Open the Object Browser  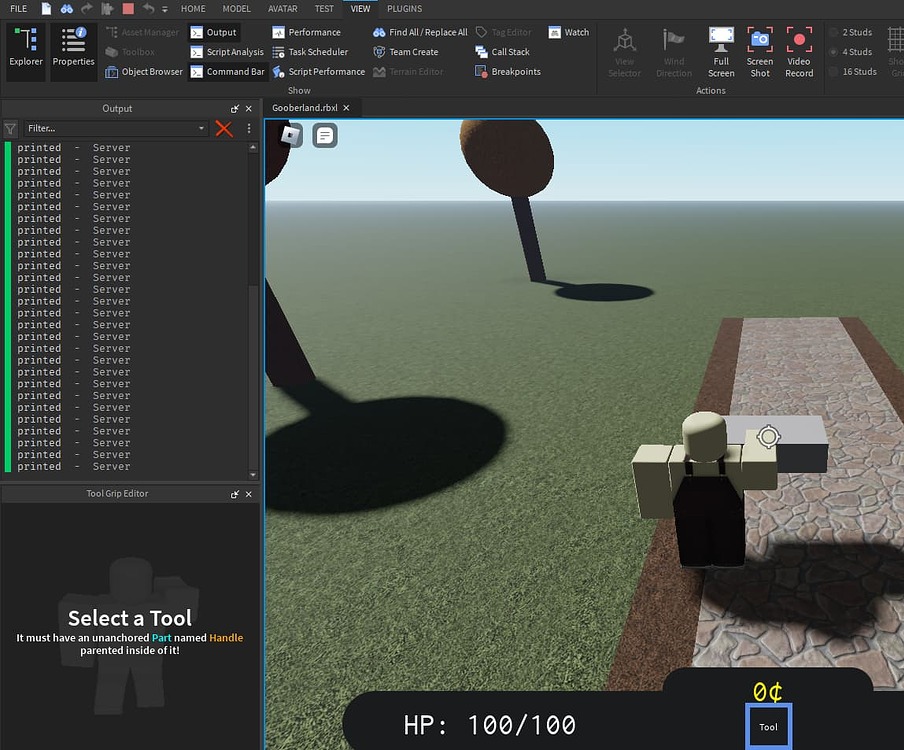click(144, 71)
